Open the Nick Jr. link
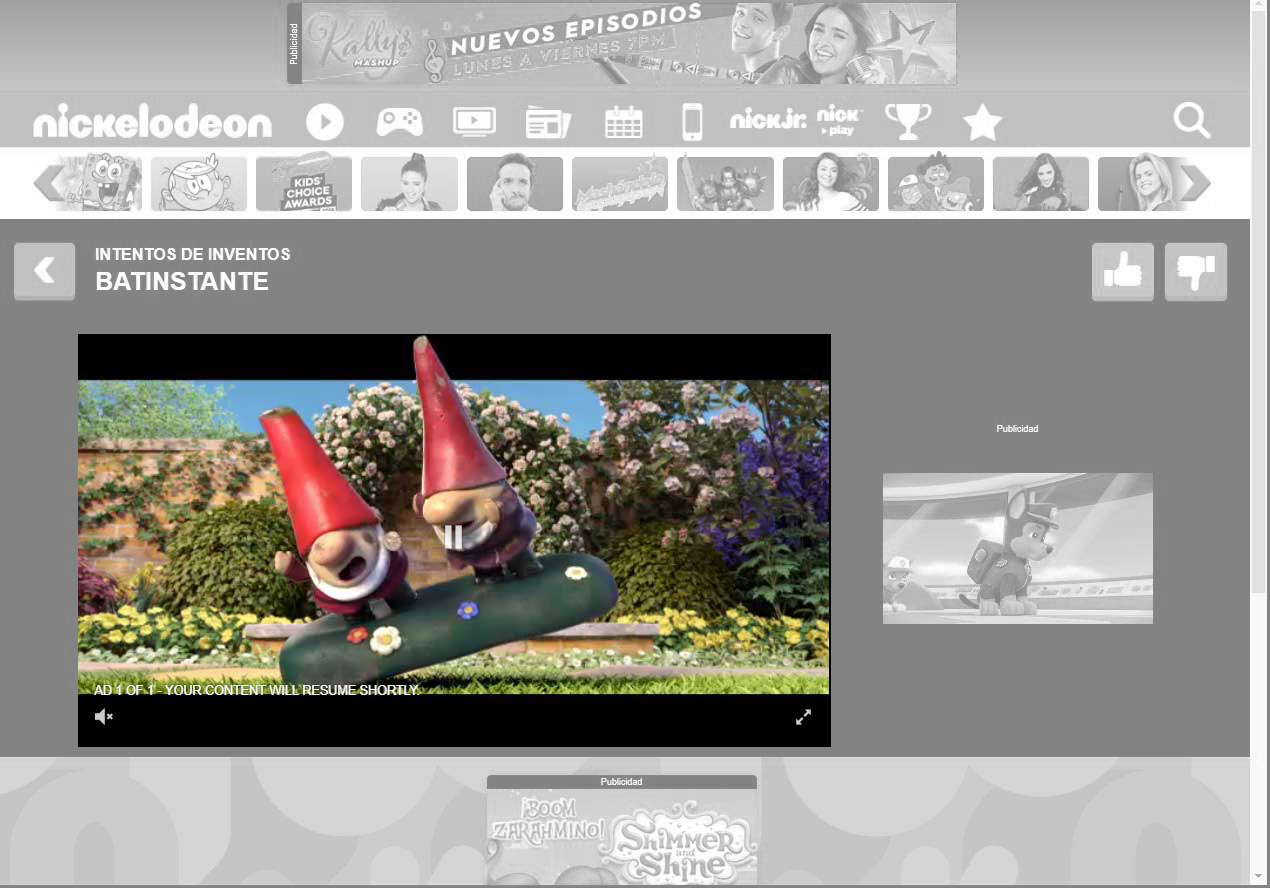Image resolution: width=1270 pixels, height=888 pixels. click(x=767, y=121)
